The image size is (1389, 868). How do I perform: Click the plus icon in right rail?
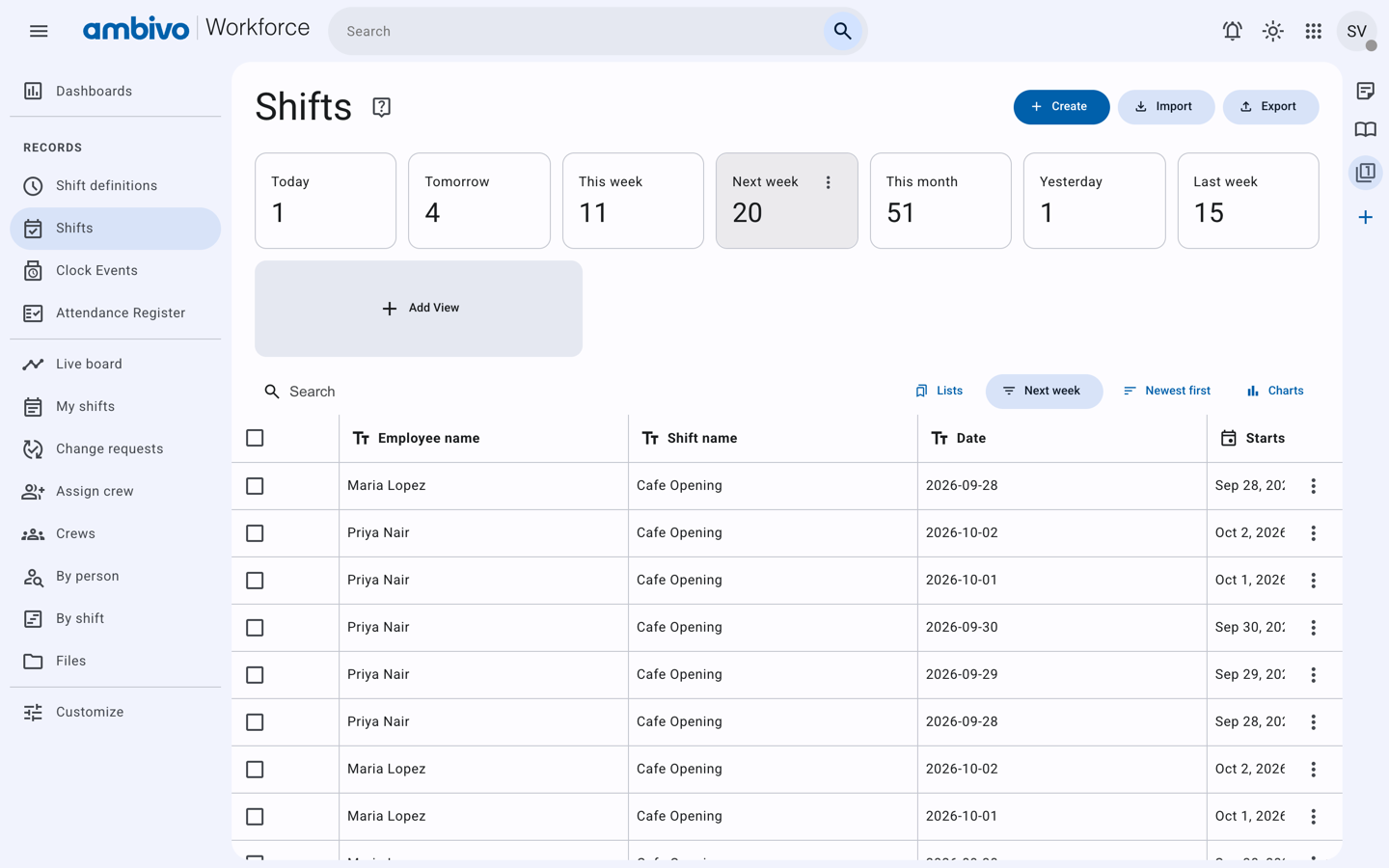(1365, 217)
